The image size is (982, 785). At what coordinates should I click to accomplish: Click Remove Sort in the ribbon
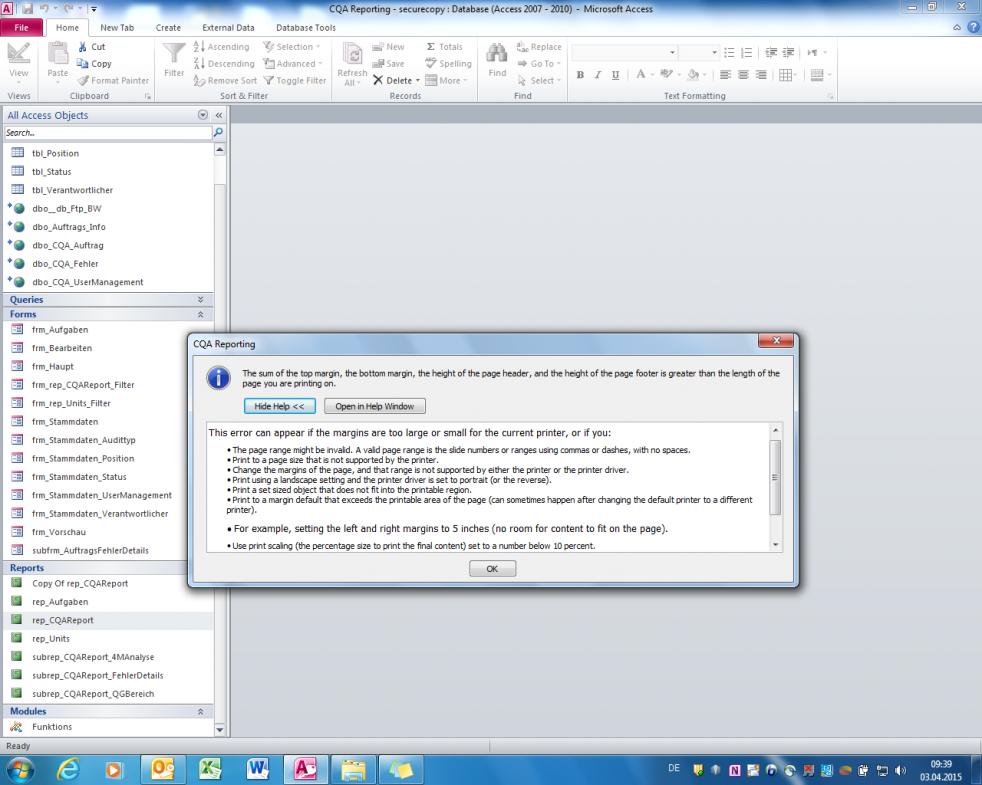[x=225, y=80]
